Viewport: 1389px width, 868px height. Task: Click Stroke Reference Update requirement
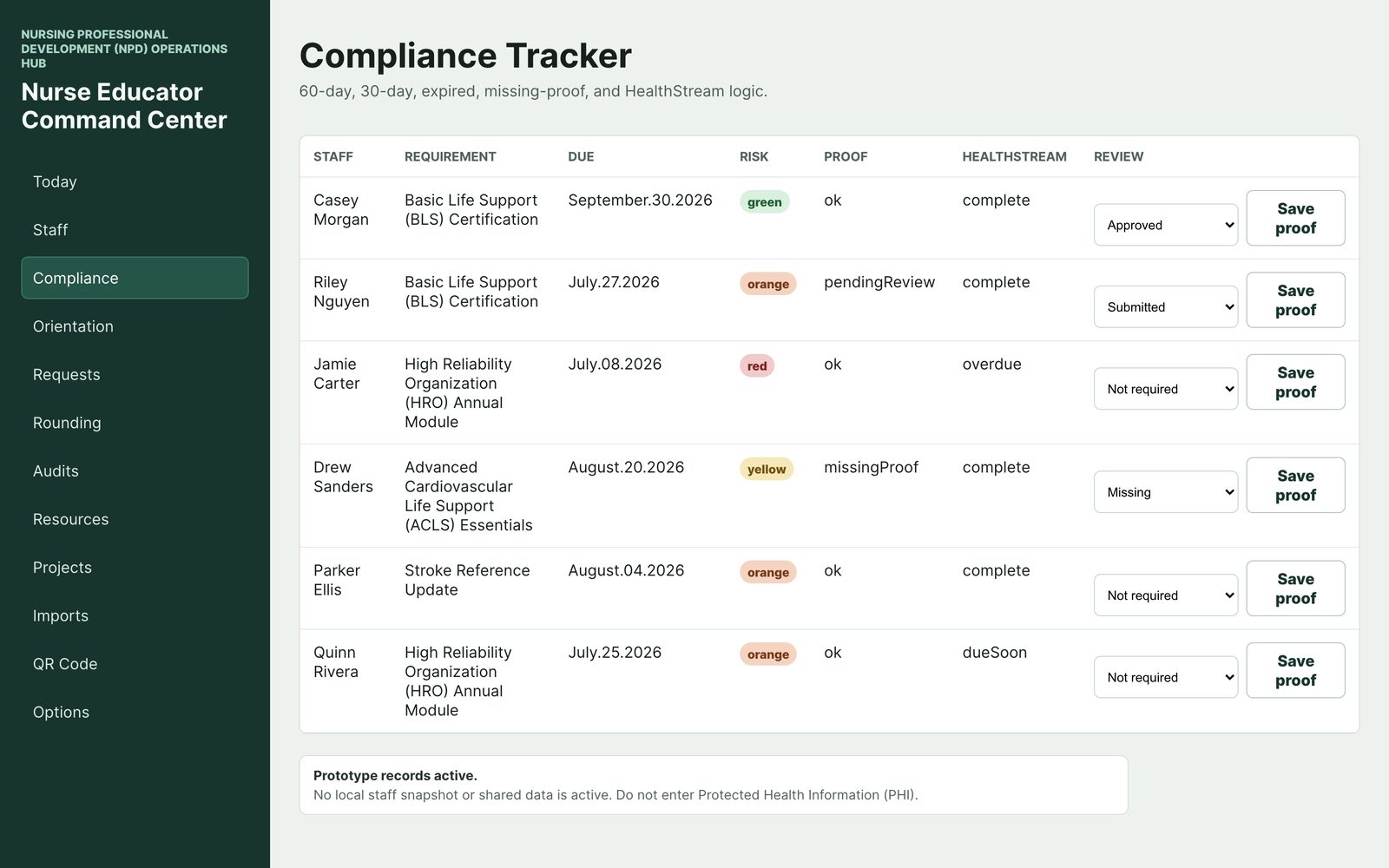pyautogui.click(x=467, y=580)
